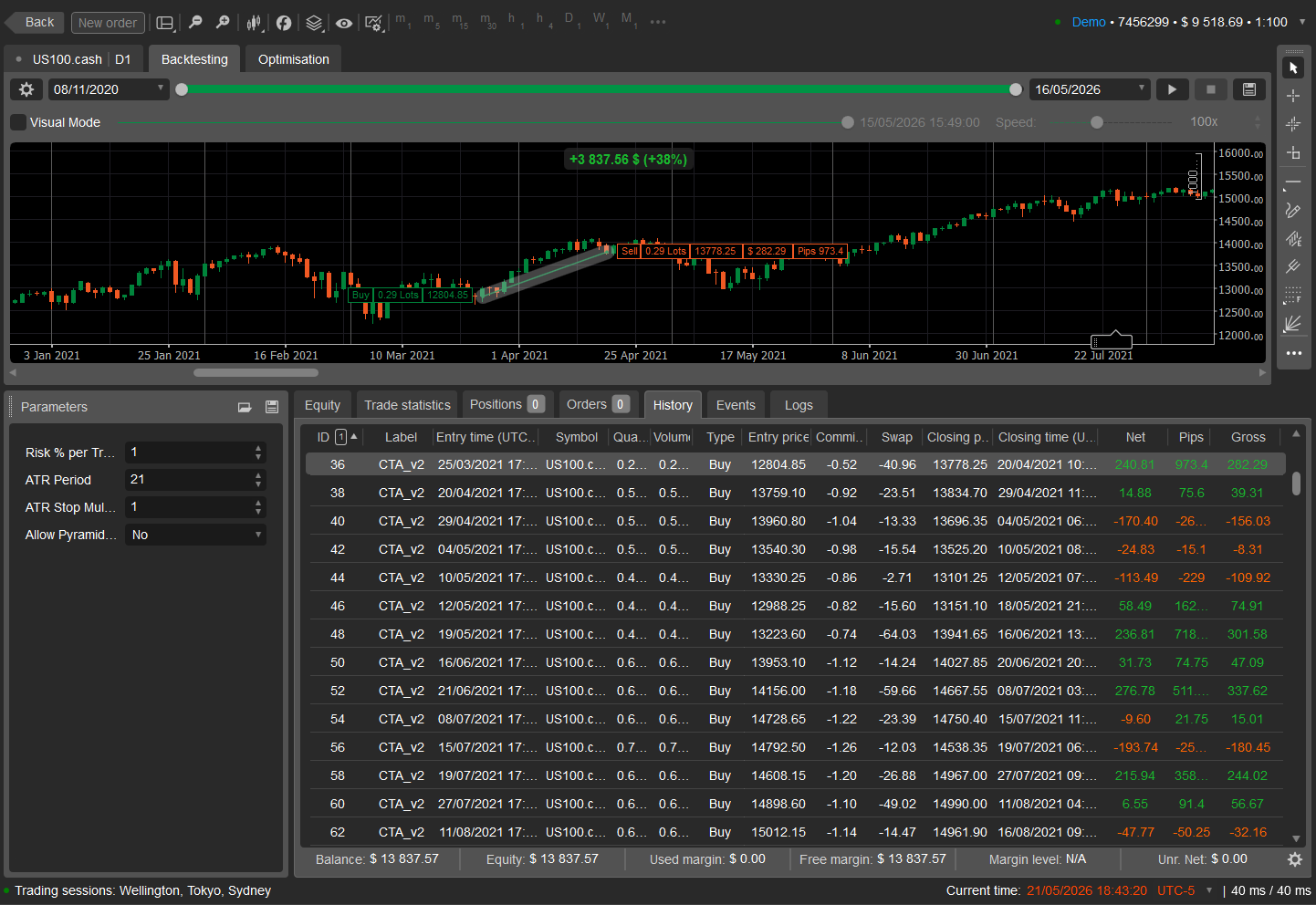Save backtest results with the floppy icon
The height and width of the screenshot is (905, 1316).
1249,89
